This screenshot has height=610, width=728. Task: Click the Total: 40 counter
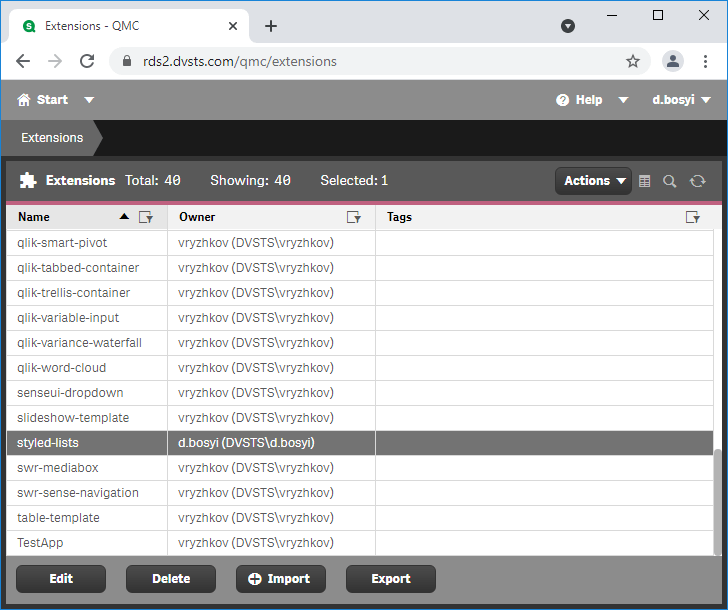coord(153,181)
